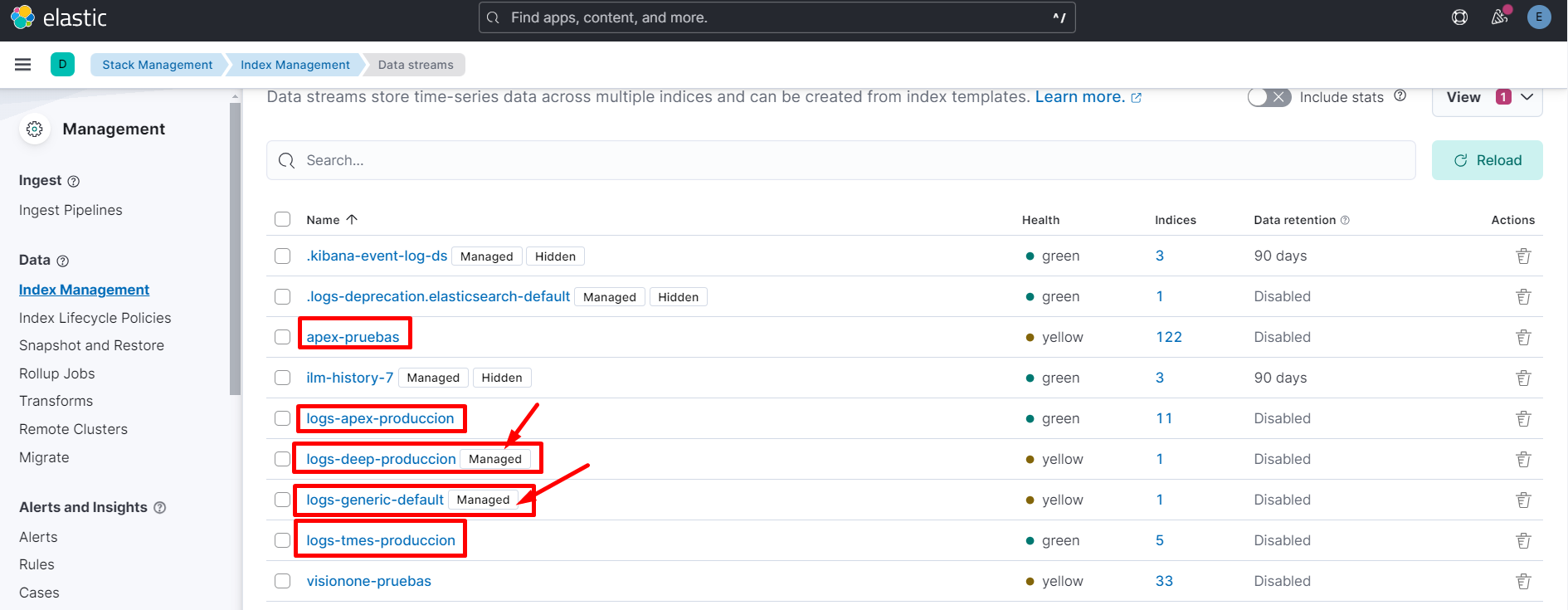Open the Migrate sidebar item
The width and height of the screenshot is (1568, 610).
coord(44,457)
